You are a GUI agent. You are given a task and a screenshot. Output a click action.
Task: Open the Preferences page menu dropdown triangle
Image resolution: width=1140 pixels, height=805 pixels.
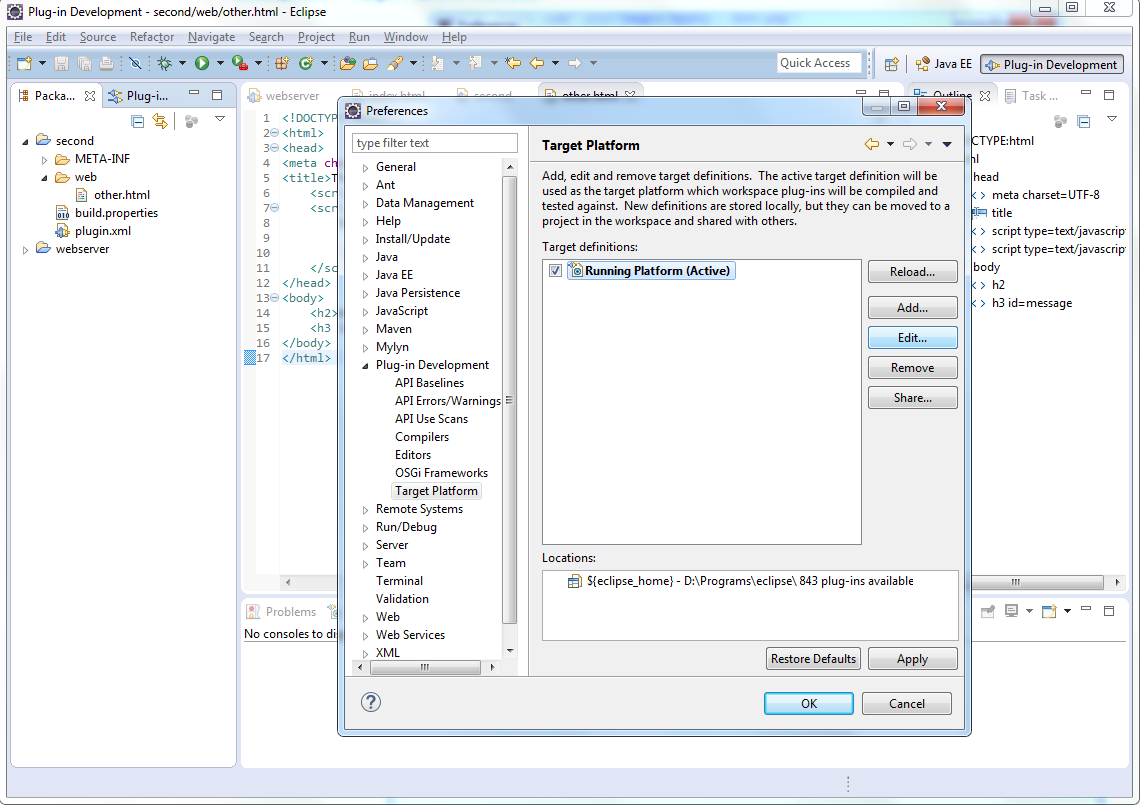(947, 144)
